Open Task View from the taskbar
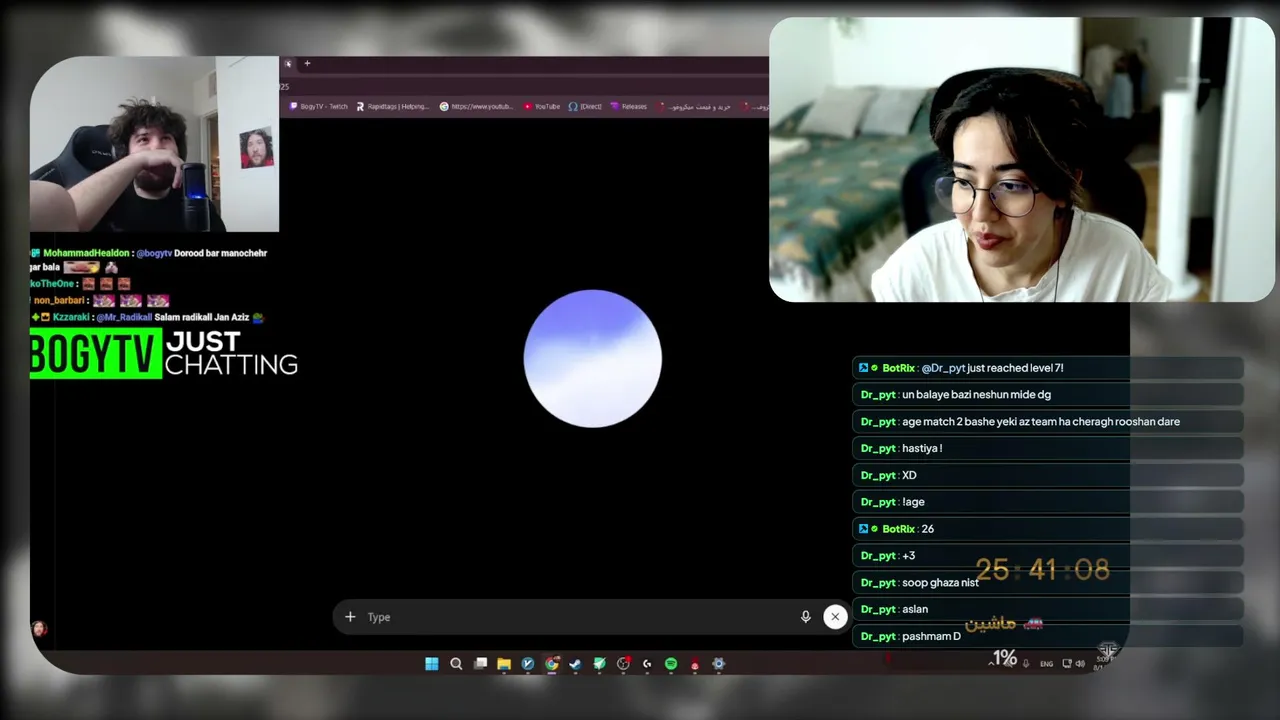 (480, 664)
